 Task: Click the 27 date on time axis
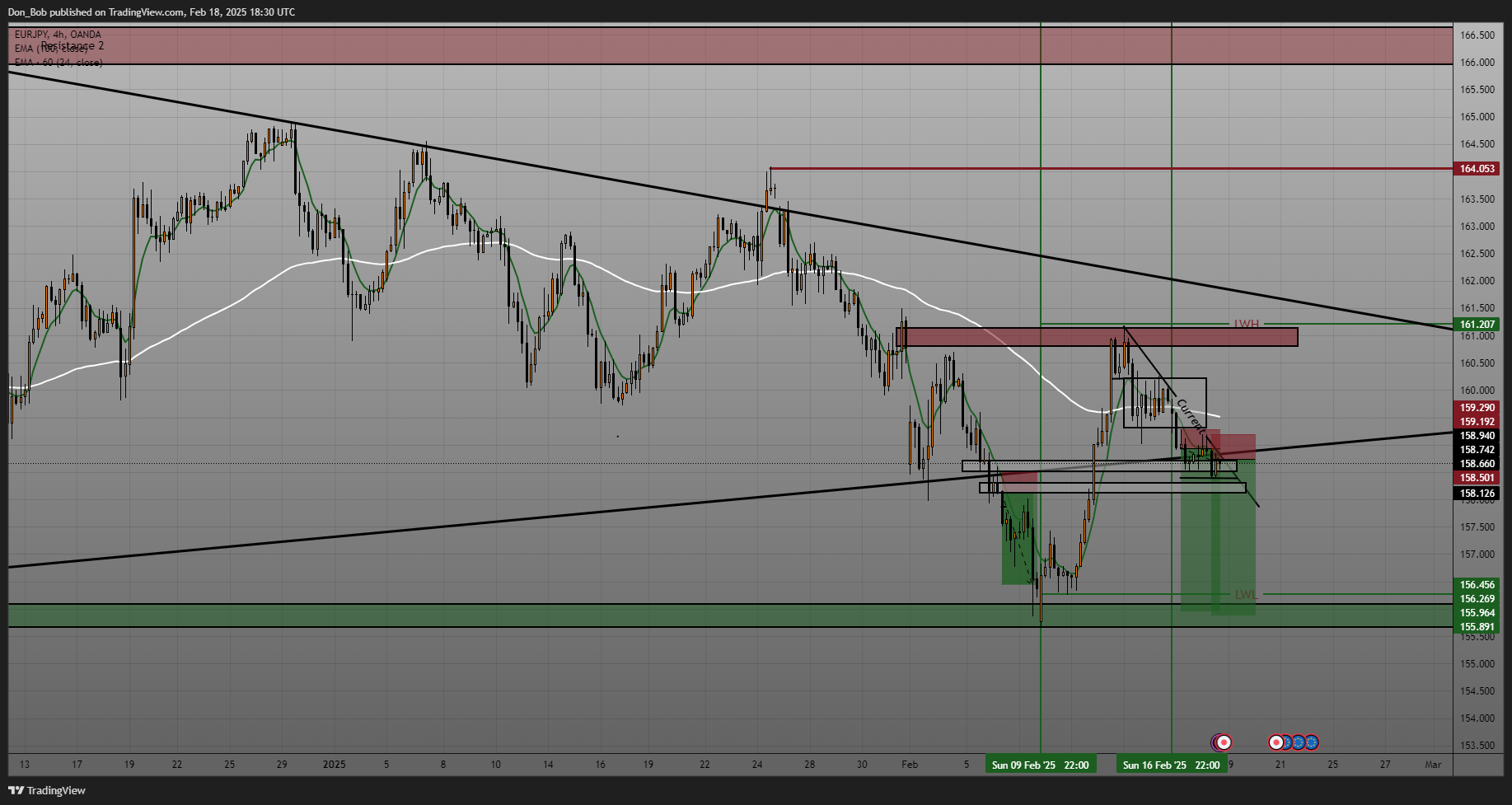1385,765
